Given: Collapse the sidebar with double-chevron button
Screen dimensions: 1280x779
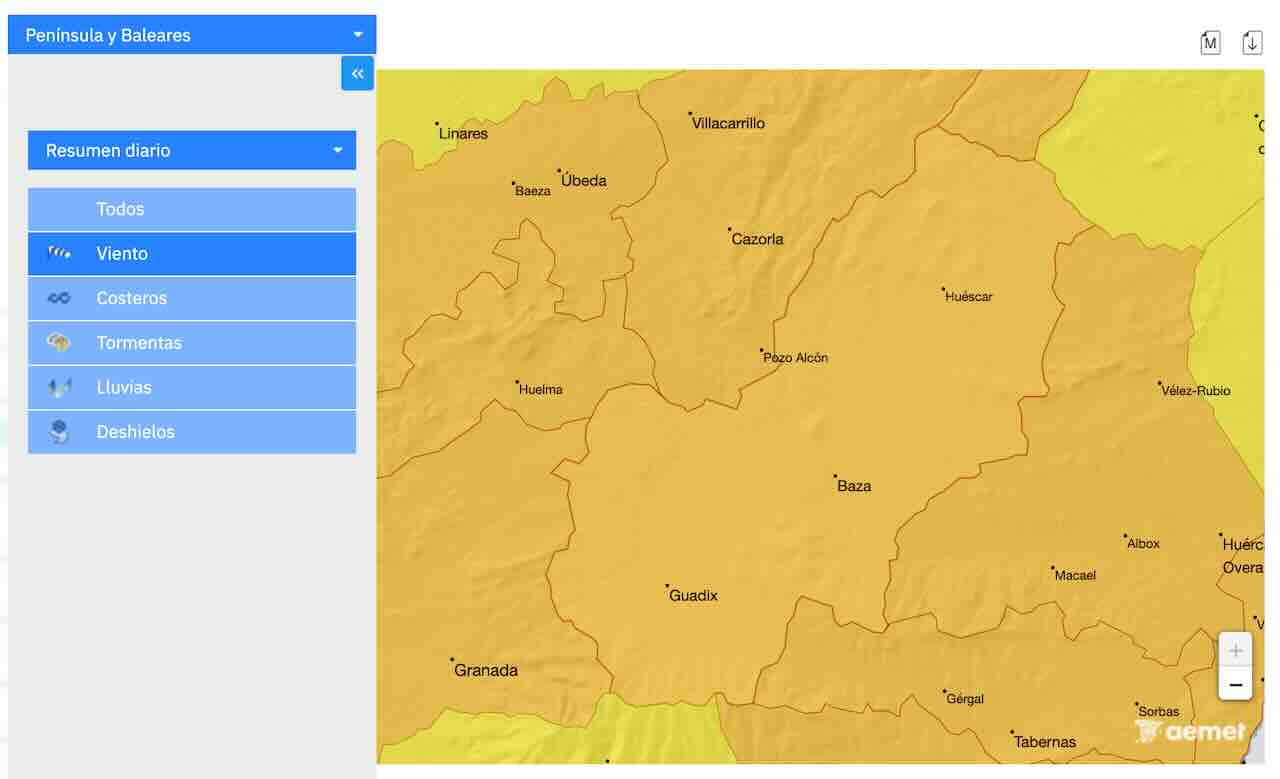Looking at the screenshot, I should point(357,73).
